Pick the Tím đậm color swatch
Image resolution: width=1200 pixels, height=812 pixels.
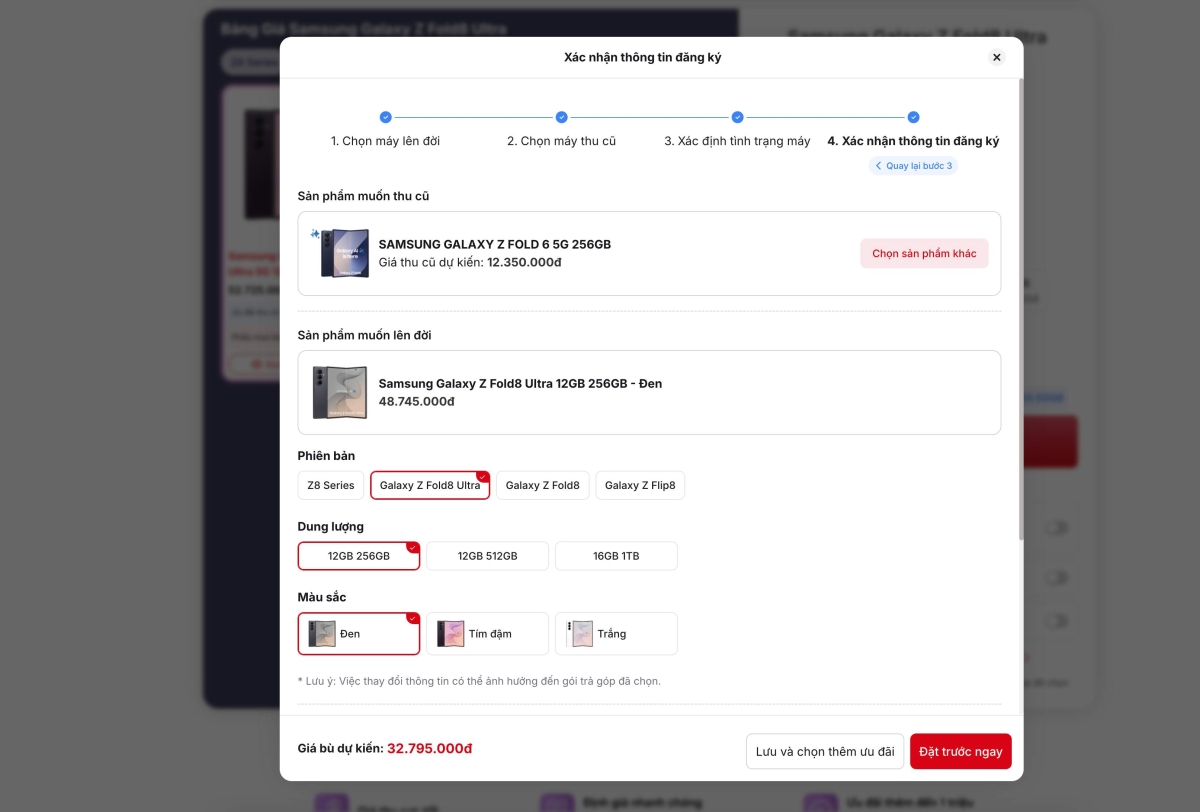click(x=487, y=634)
